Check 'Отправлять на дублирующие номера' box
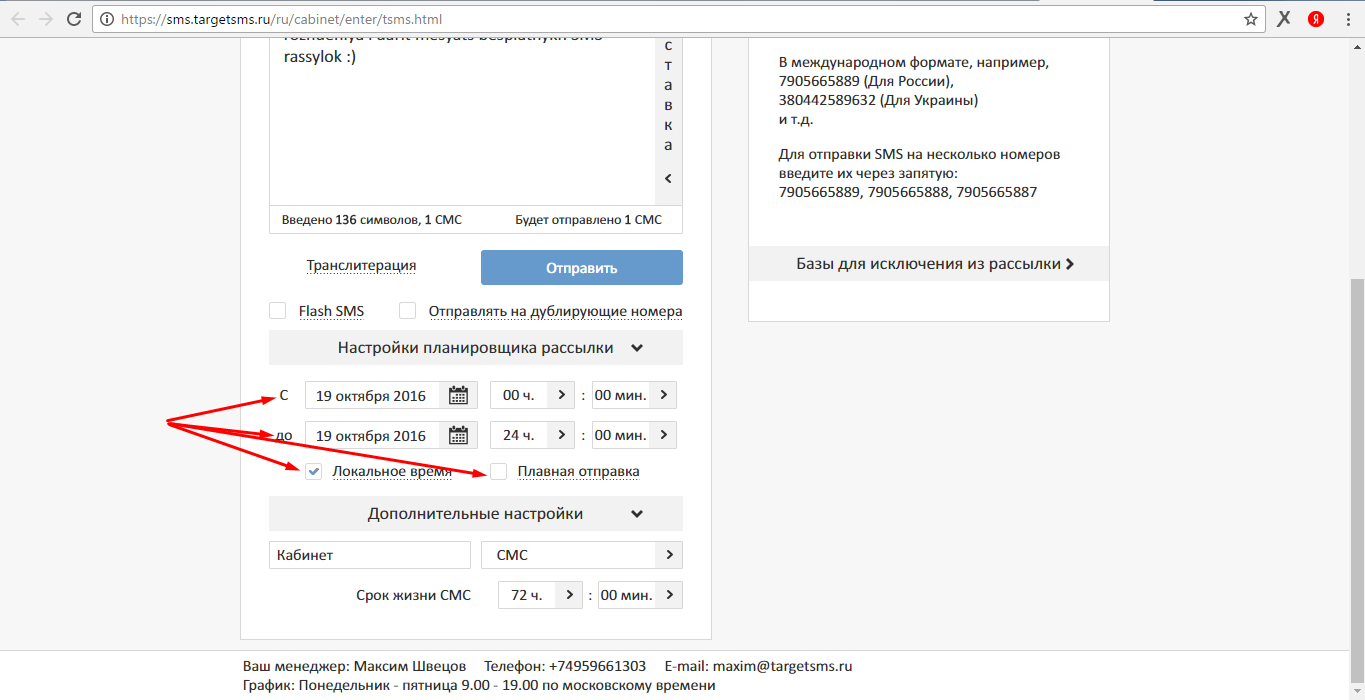 [x=407, y=311]
